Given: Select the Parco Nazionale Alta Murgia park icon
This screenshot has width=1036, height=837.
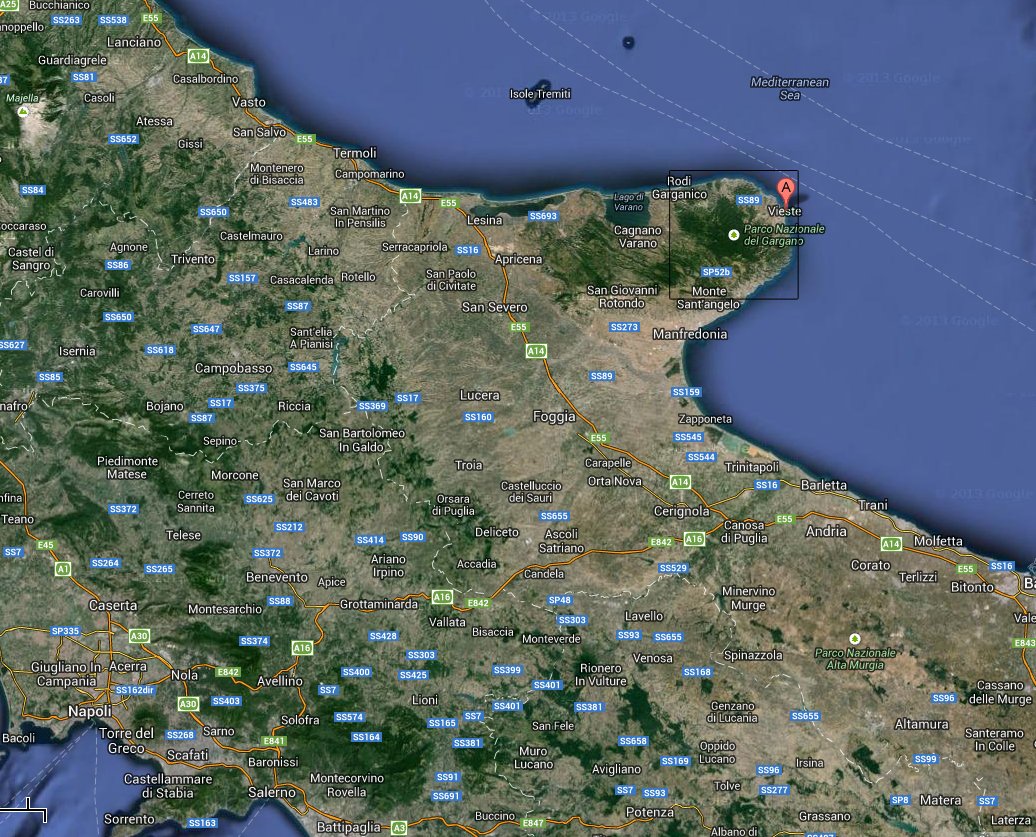Looking at the screenshot, I should pyautogui.click(x=854, y=638).
